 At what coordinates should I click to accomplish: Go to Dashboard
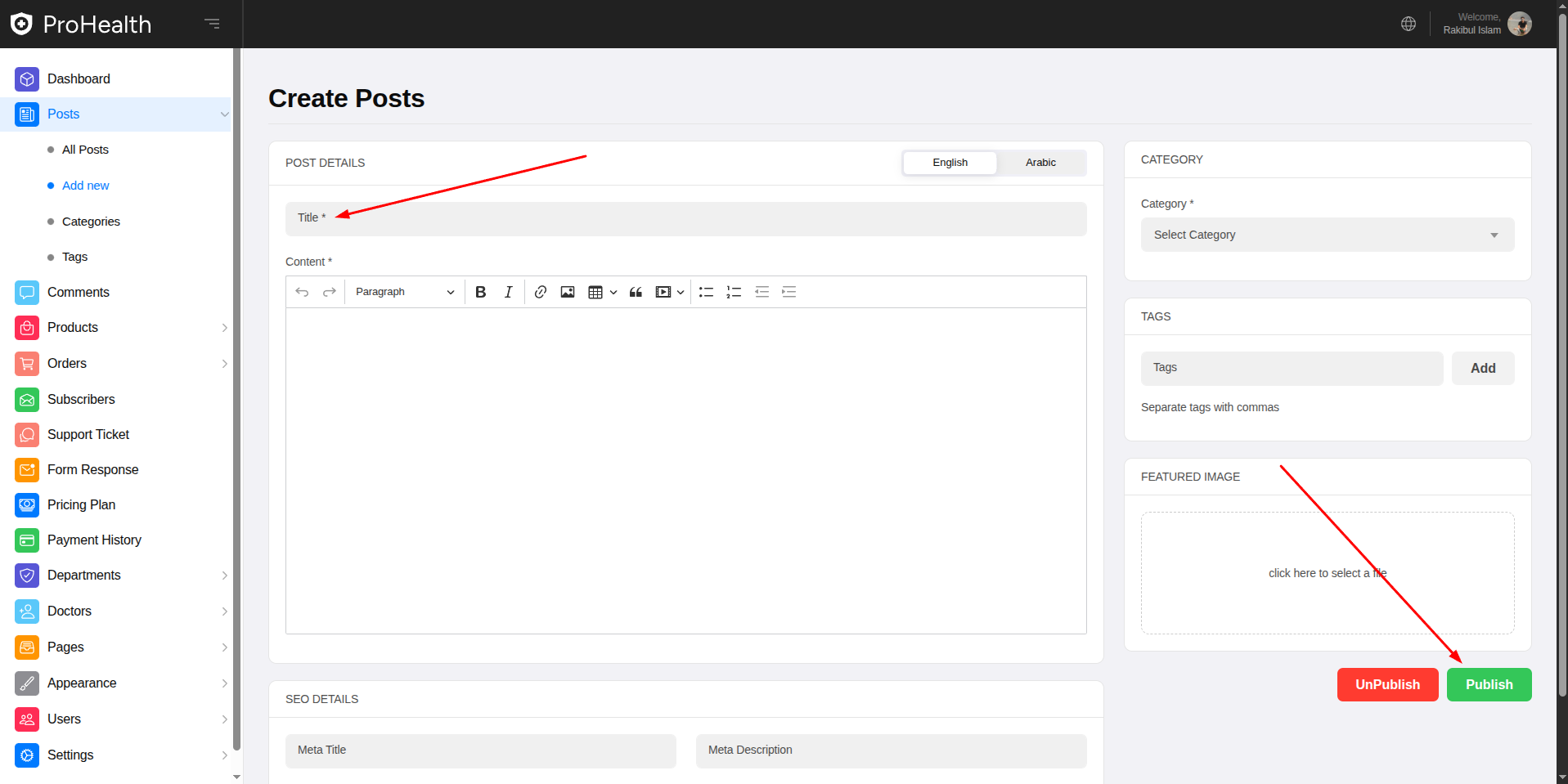[79, 79]
